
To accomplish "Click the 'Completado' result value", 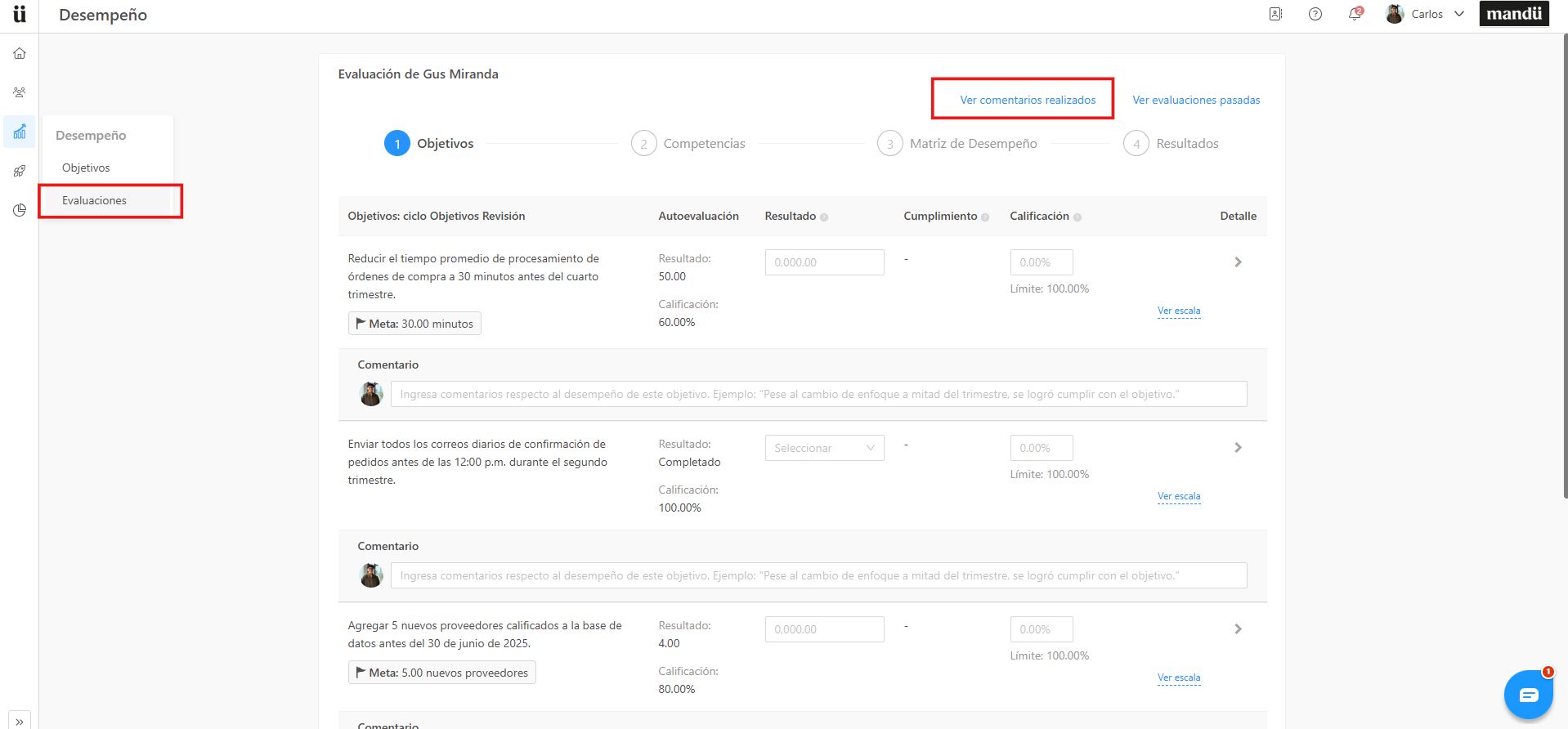I will [689, 462].
